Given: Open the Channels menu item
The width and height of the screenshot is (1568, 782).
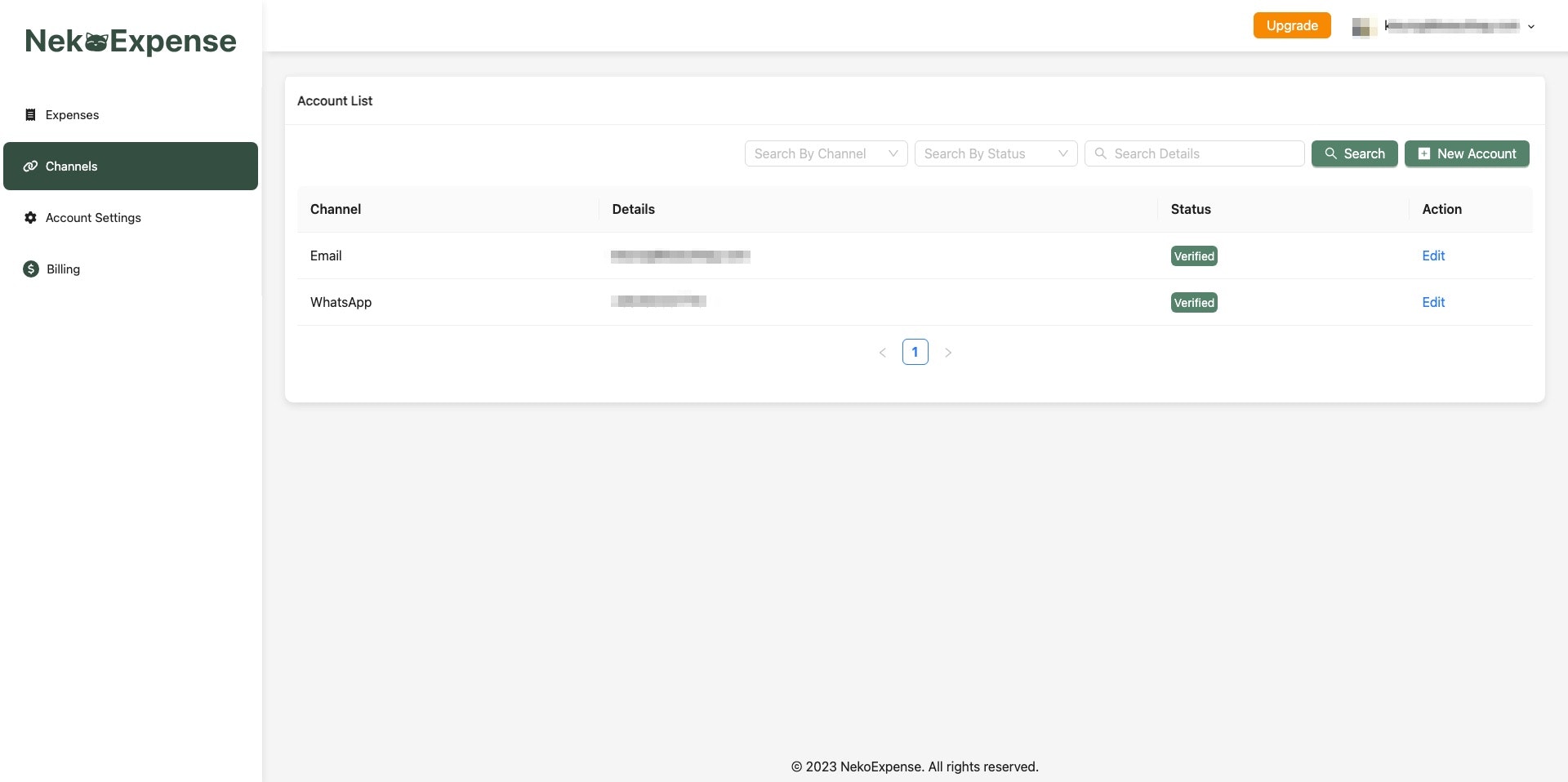Looking at the screenshot, I should [131, 167].
